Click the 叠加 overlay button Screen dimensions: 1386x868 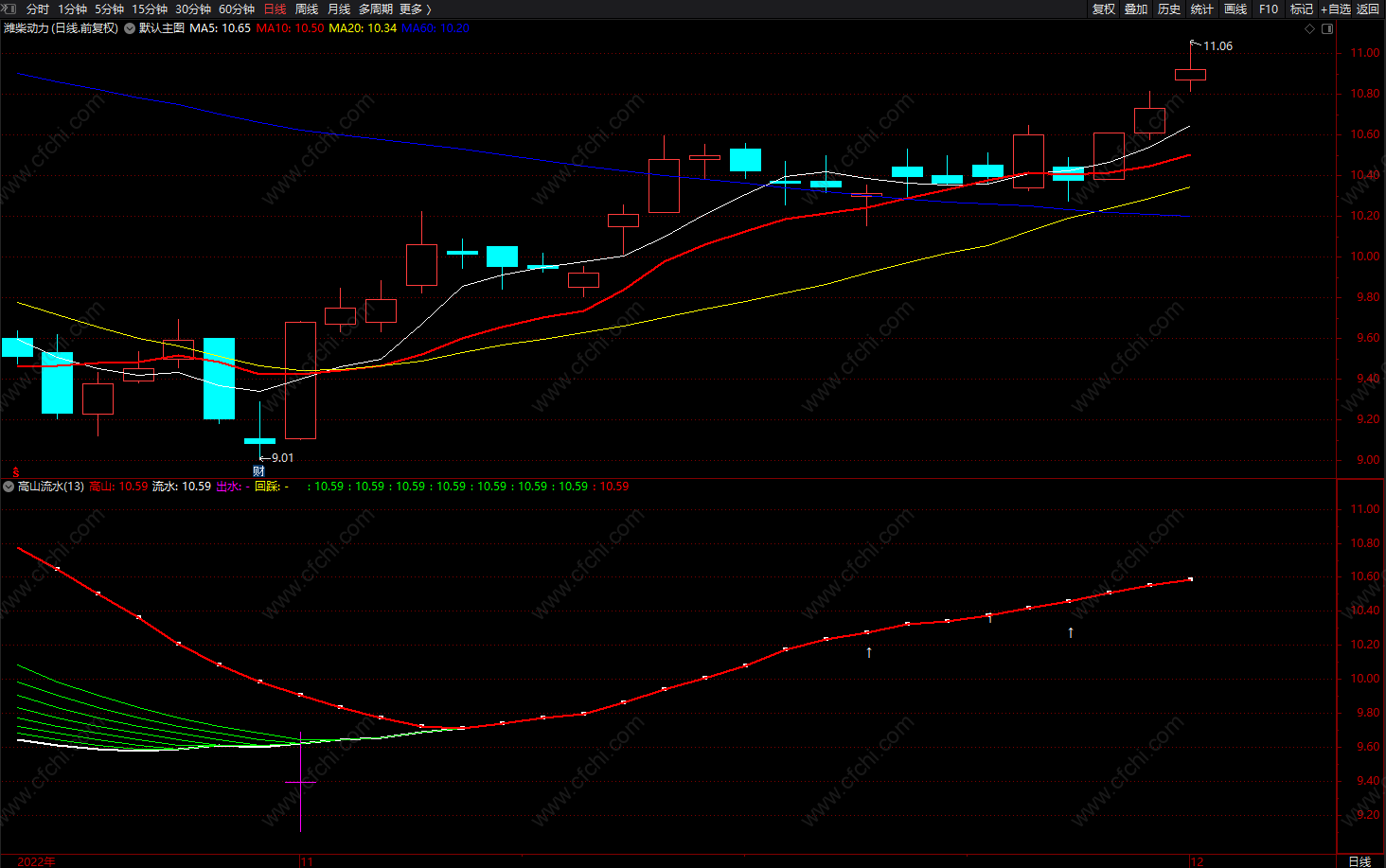(x=1136, y=9)
